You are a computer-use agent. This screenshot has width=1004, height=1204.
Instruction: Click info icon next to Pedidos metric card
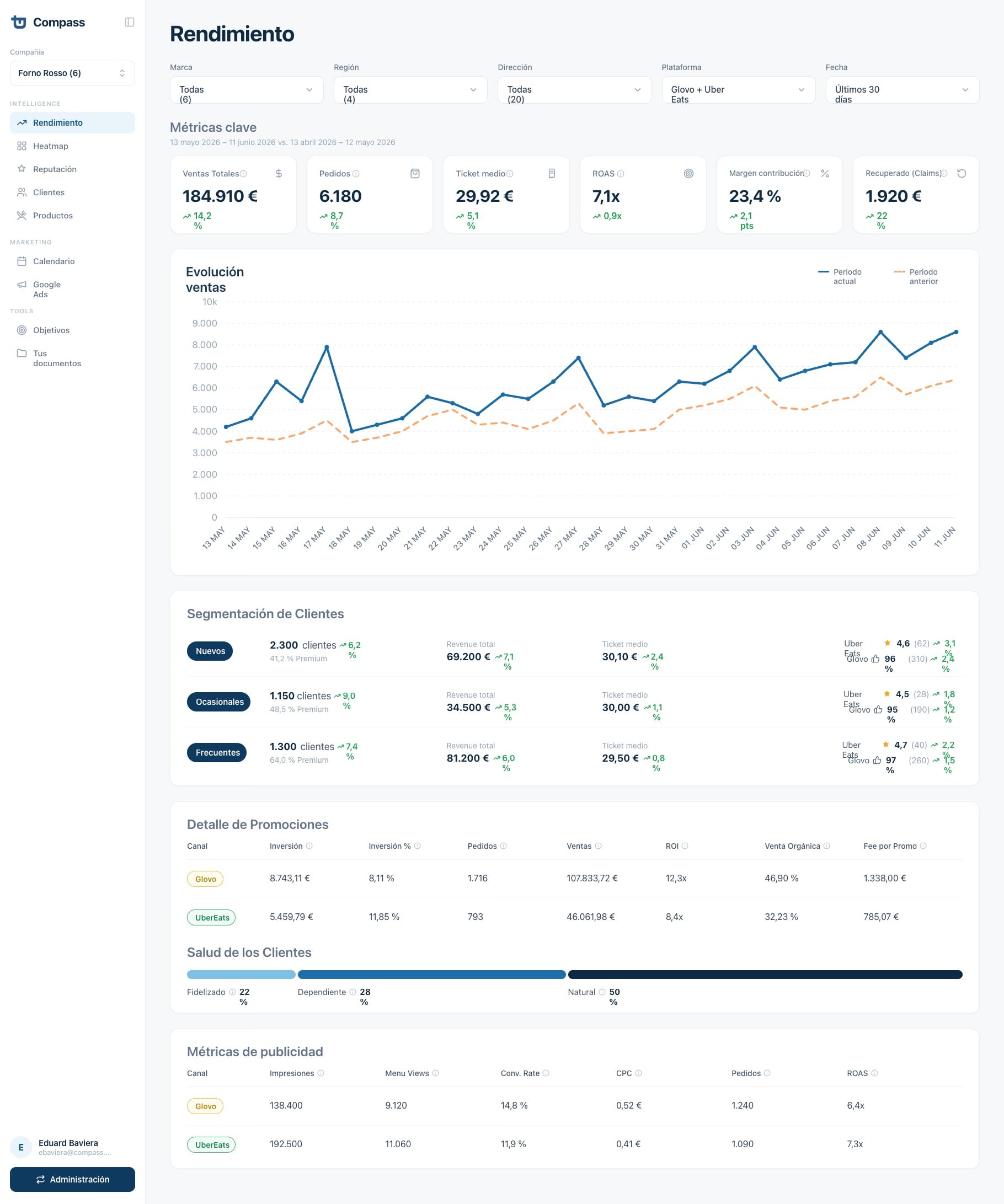point(355,174)
